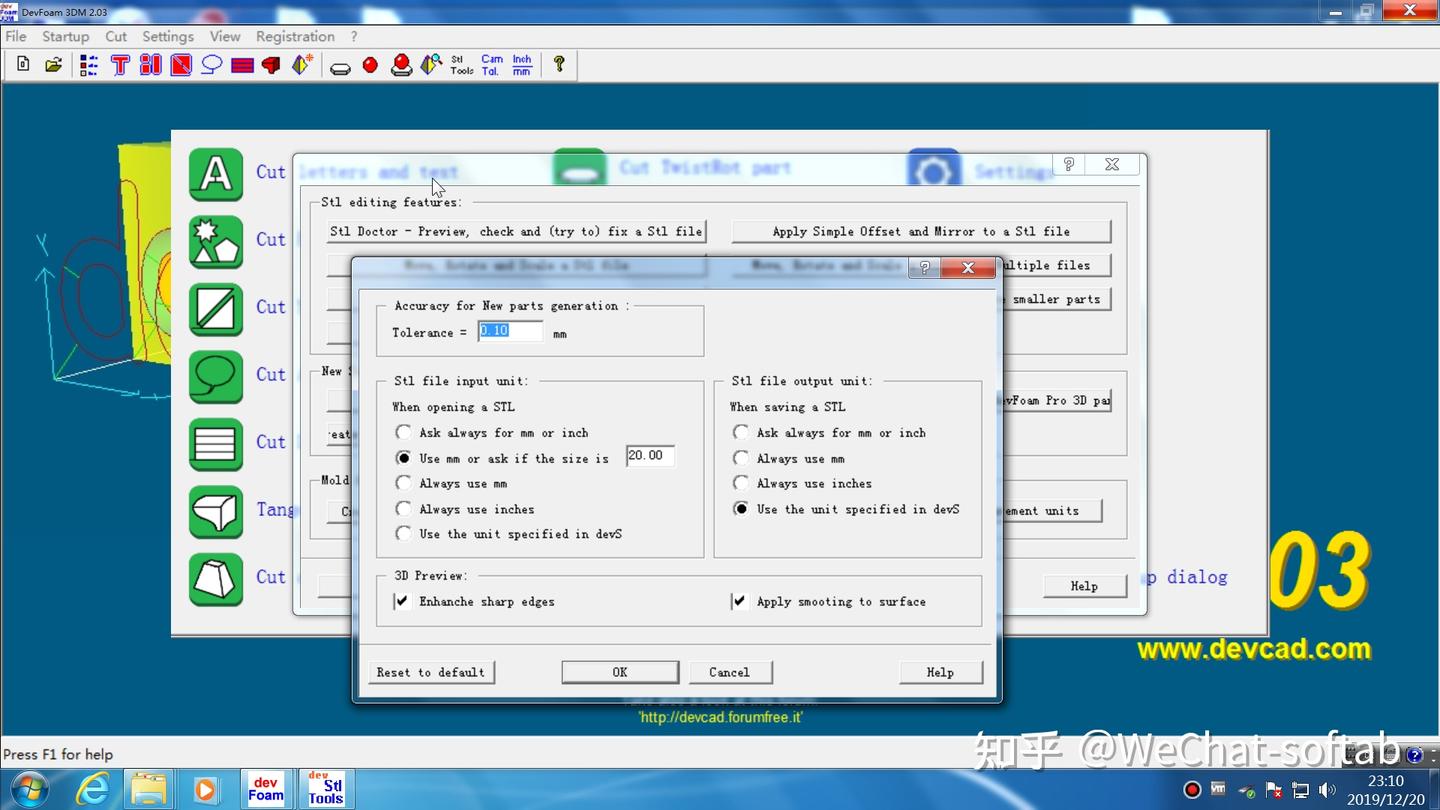Image resolution: width=1440 pixels, height=810 pixels.
Task: Select the Always use inches input option
Action: tap(403, 508)
